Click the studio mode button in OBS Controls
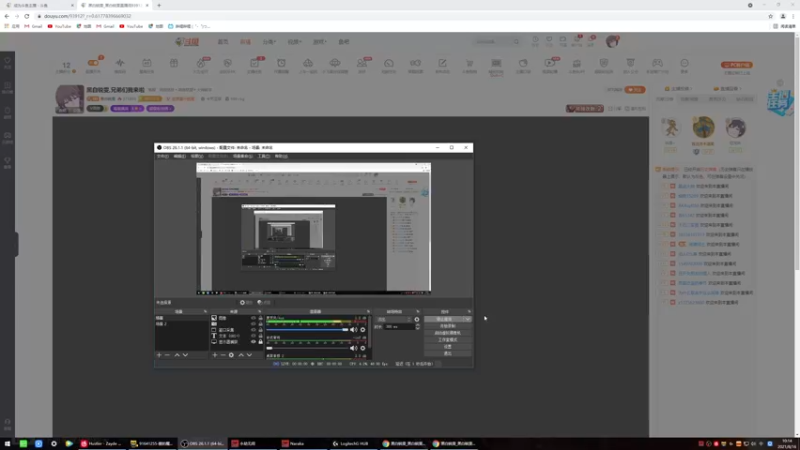800x450 pixels. [x=447, y=340]
